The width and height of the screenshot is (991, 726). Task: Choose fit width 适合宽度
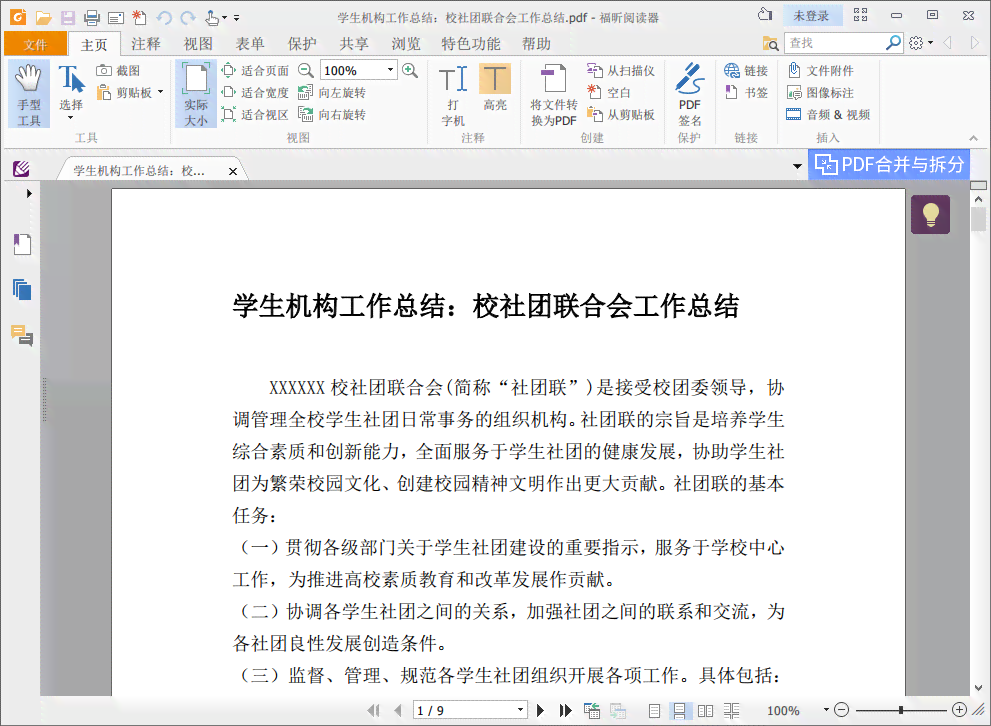coord(255,93)
